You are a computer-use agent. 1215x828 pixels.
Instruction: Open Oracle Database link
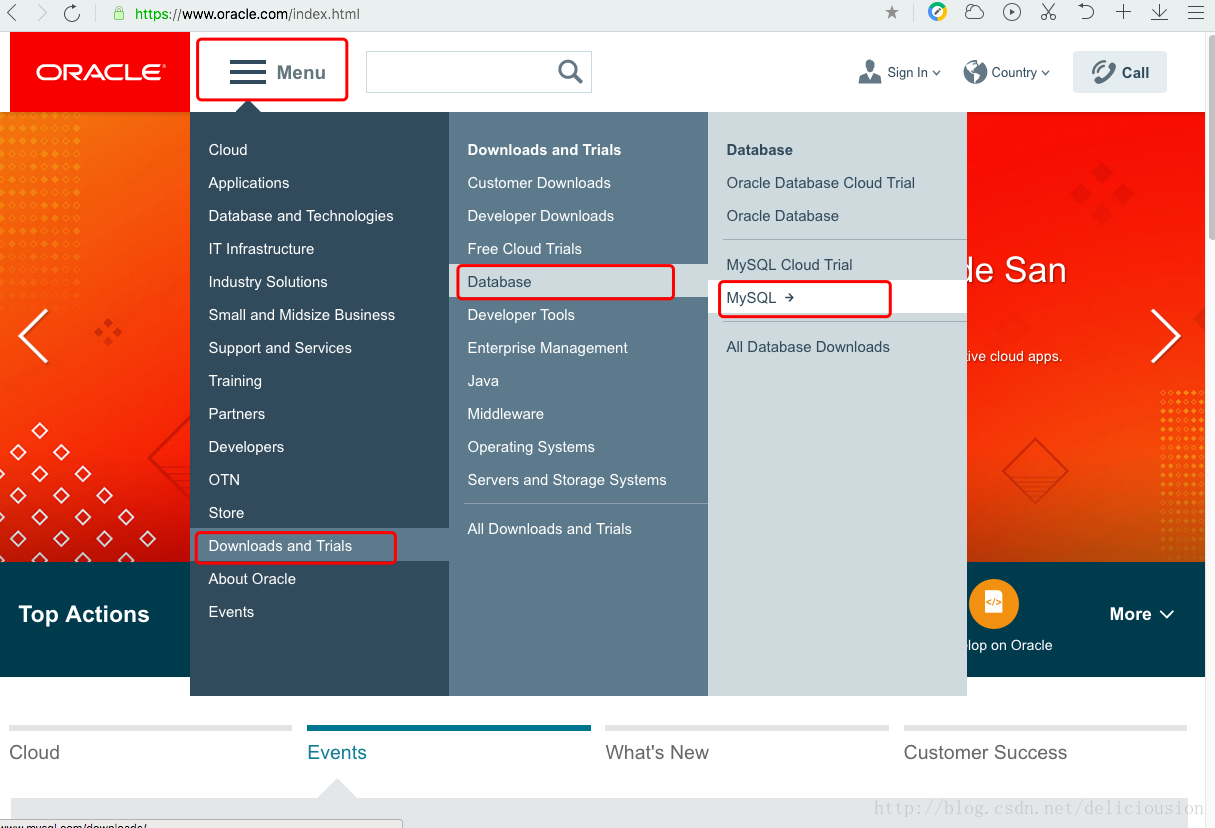coord(783,216)
